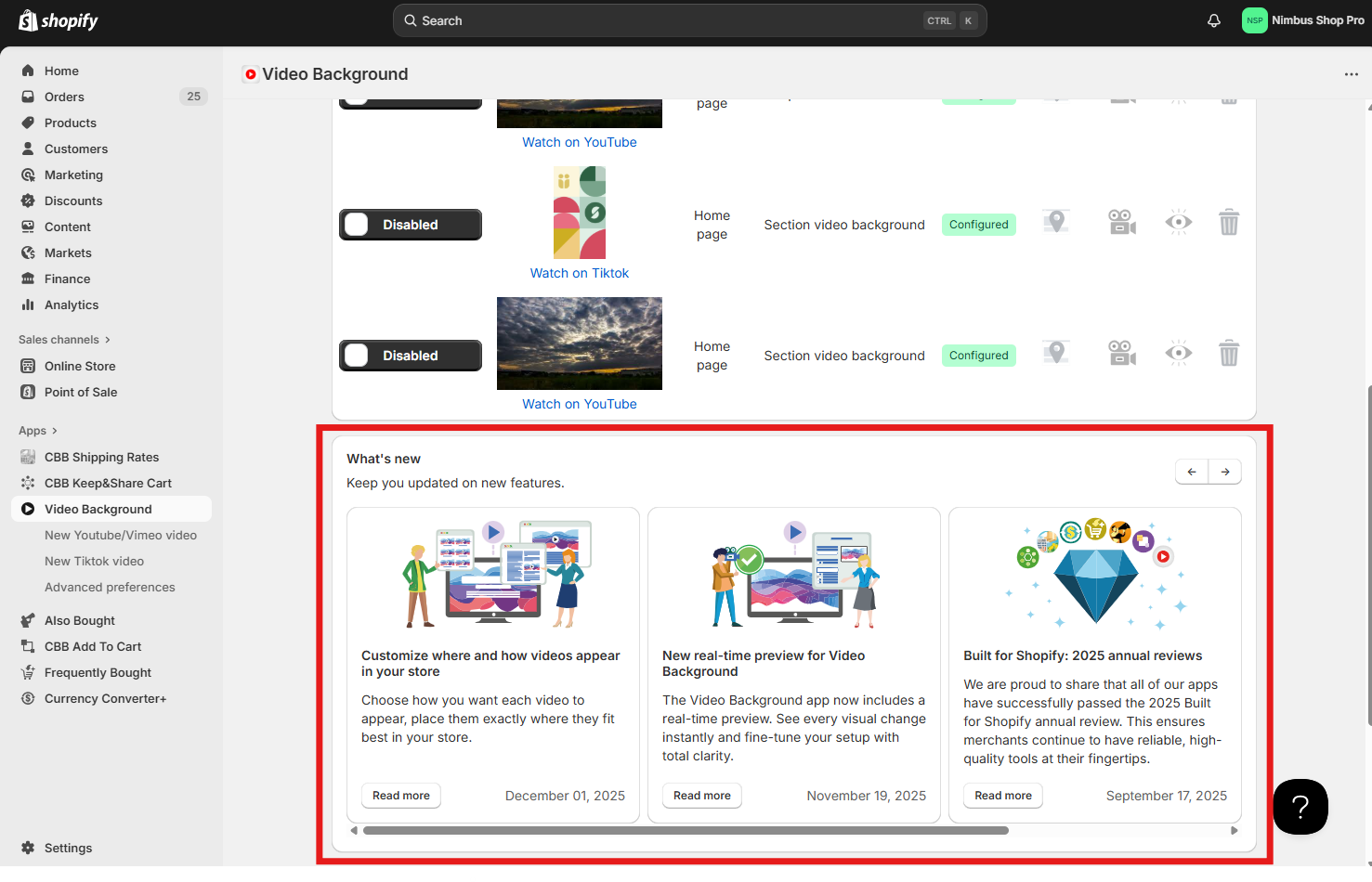1372x882 pixels.
Task: Open the Settings gear
Action: point(28,848)
